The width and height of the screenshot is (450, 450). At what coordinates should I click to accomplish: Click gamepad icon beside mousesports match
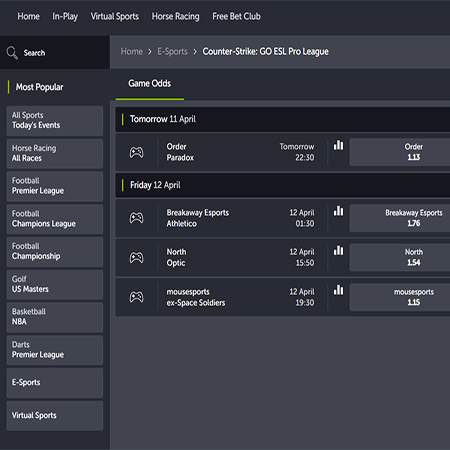click(x=136, y=297)
